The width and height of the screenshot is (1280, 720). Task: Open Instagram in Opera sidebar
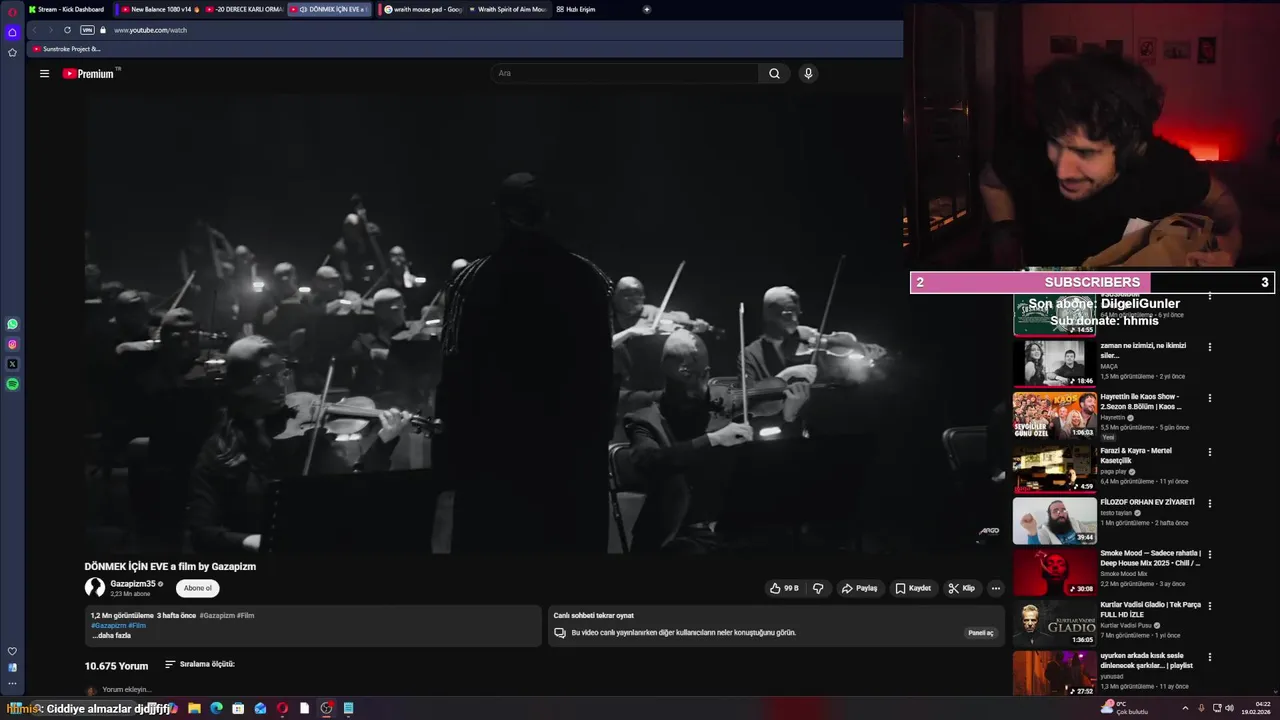coord(12,344)
